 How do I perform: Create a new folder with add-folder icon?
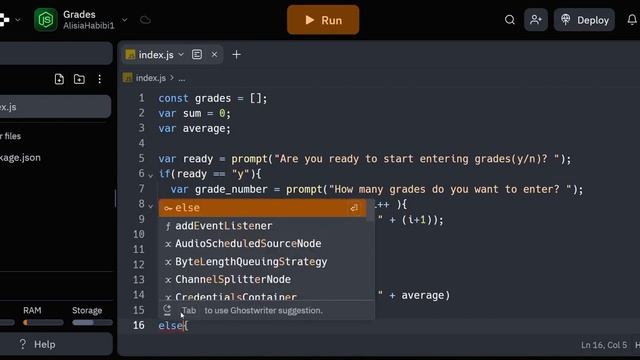(79, 79)
